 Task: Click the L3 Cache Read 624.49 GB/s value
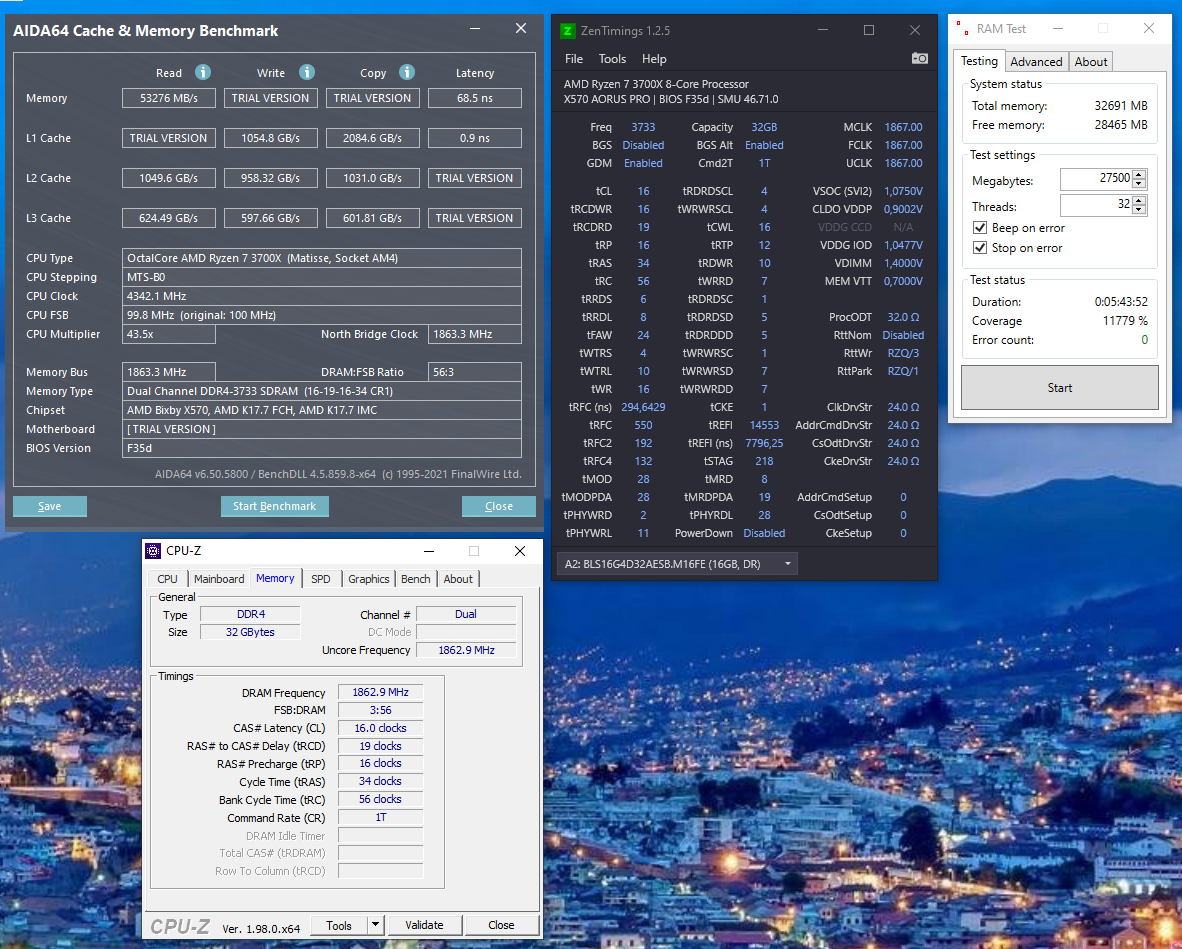[x=169, y=218]
